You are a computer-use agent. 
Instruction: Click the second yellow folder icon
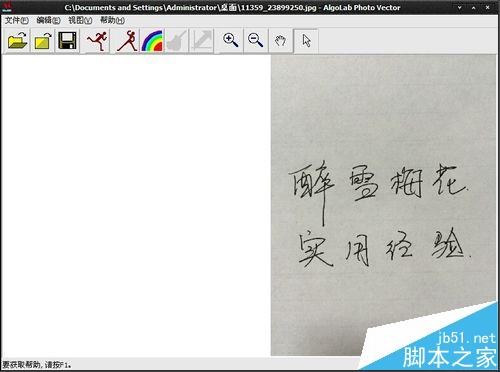tap(43, 41)
